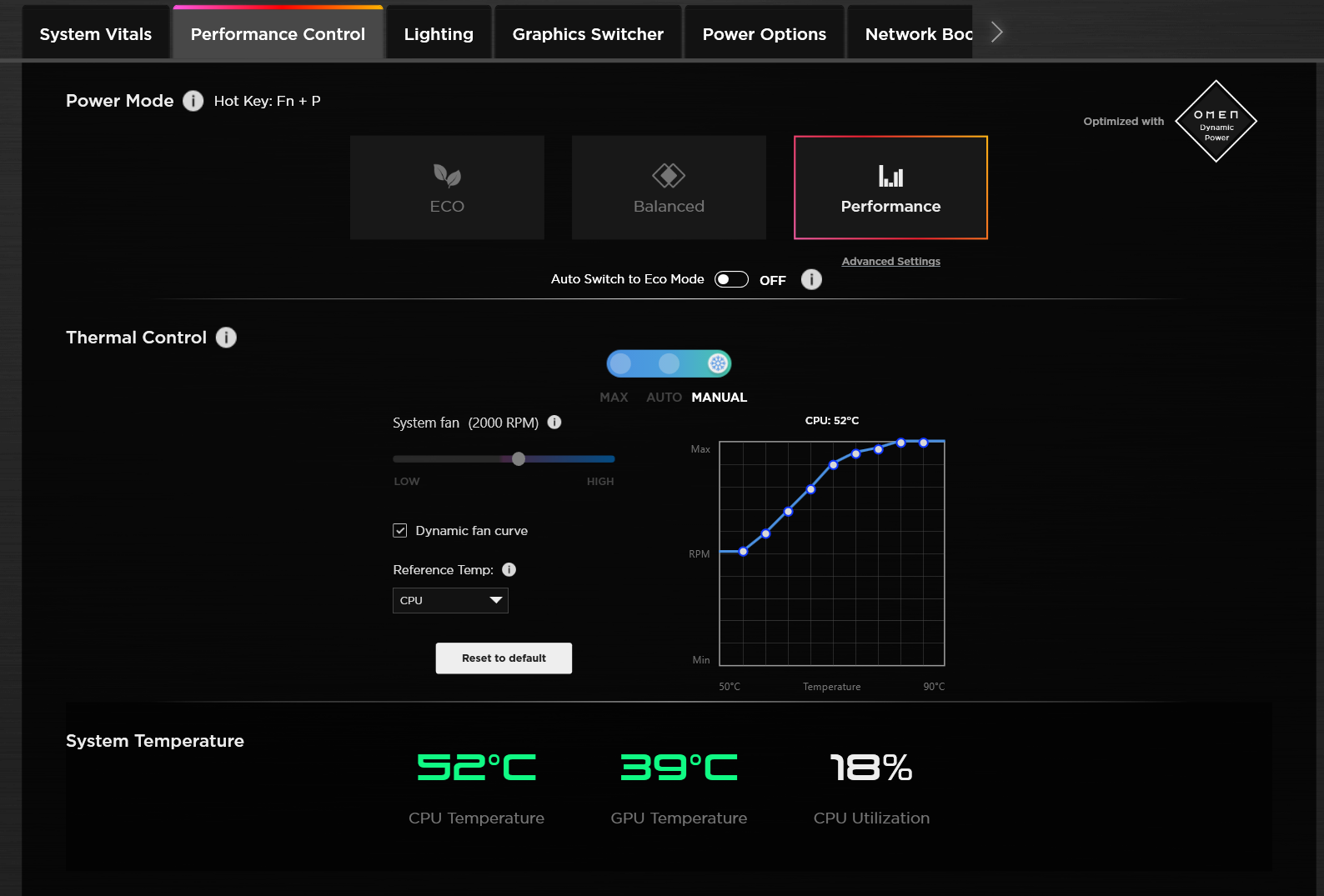1324x896 pixels.
Task: Select Performance power mode
Action: pyautogui.click(x=890, y=188)
